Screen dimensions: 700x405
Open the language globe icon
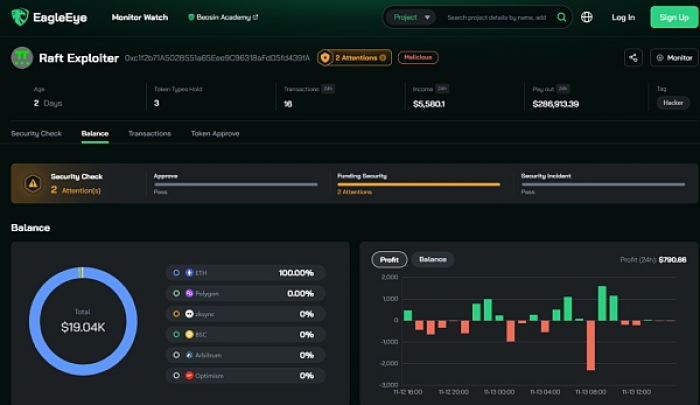(587, 17)
